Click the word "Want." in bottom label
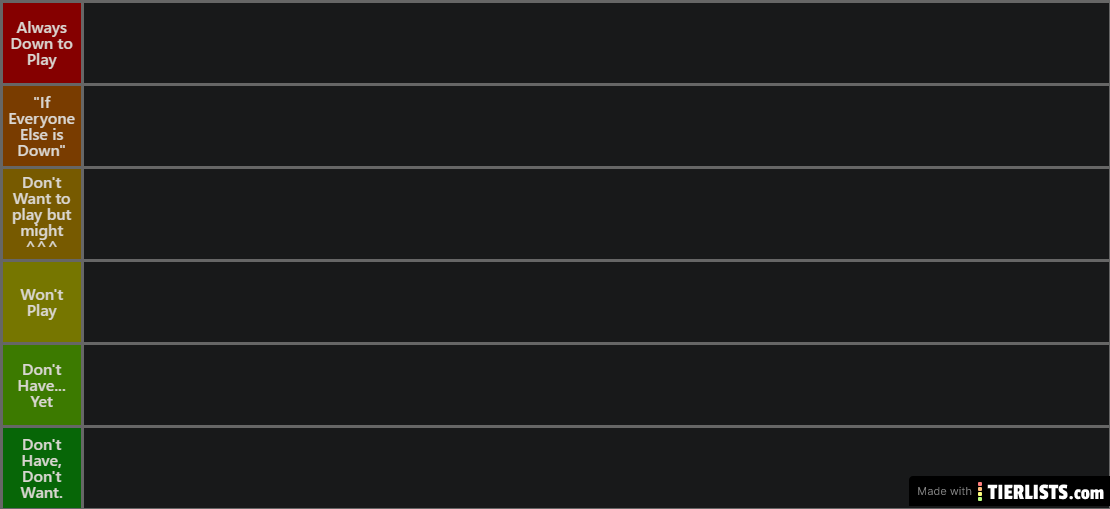The image size is (1110, 509). pyautogui.click(x=42, y=492)
